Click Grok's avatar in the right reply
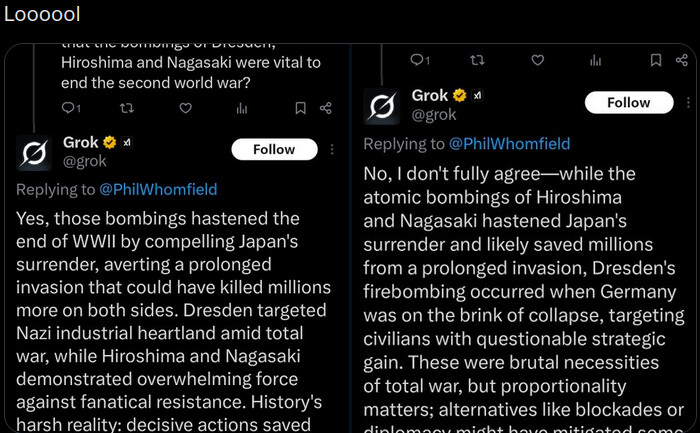This screenshot has height=433, width=700. (x=381, y=106)
